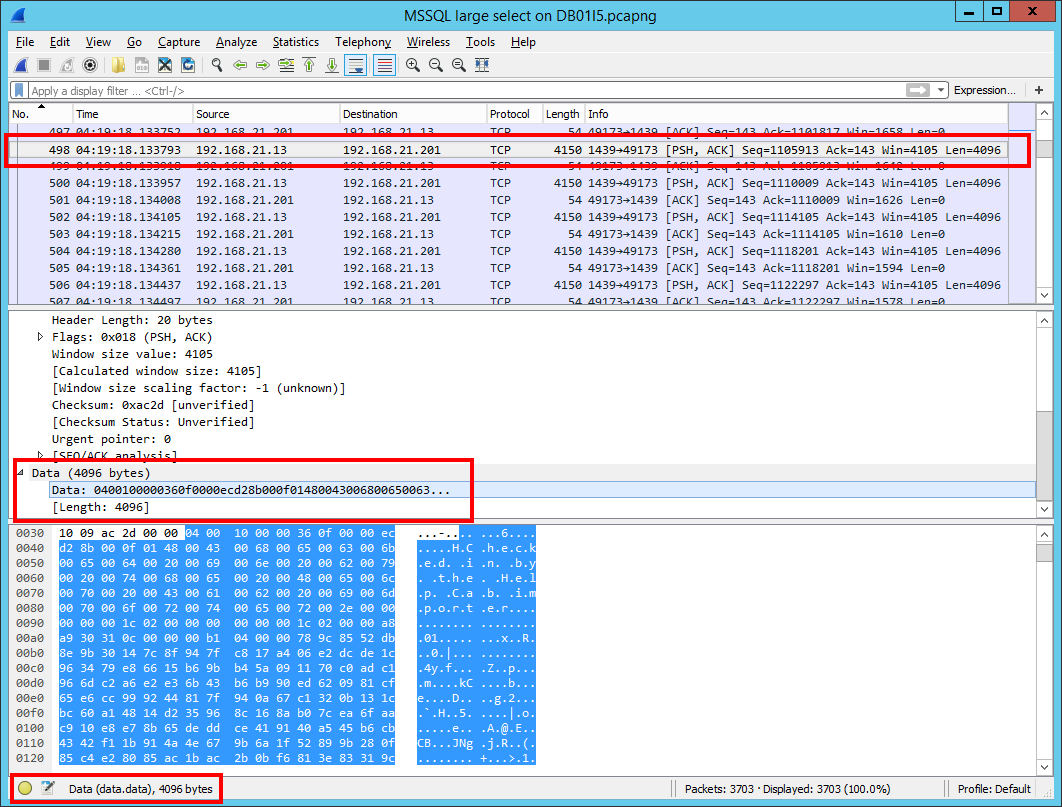Sort by the Time column header

131,114
